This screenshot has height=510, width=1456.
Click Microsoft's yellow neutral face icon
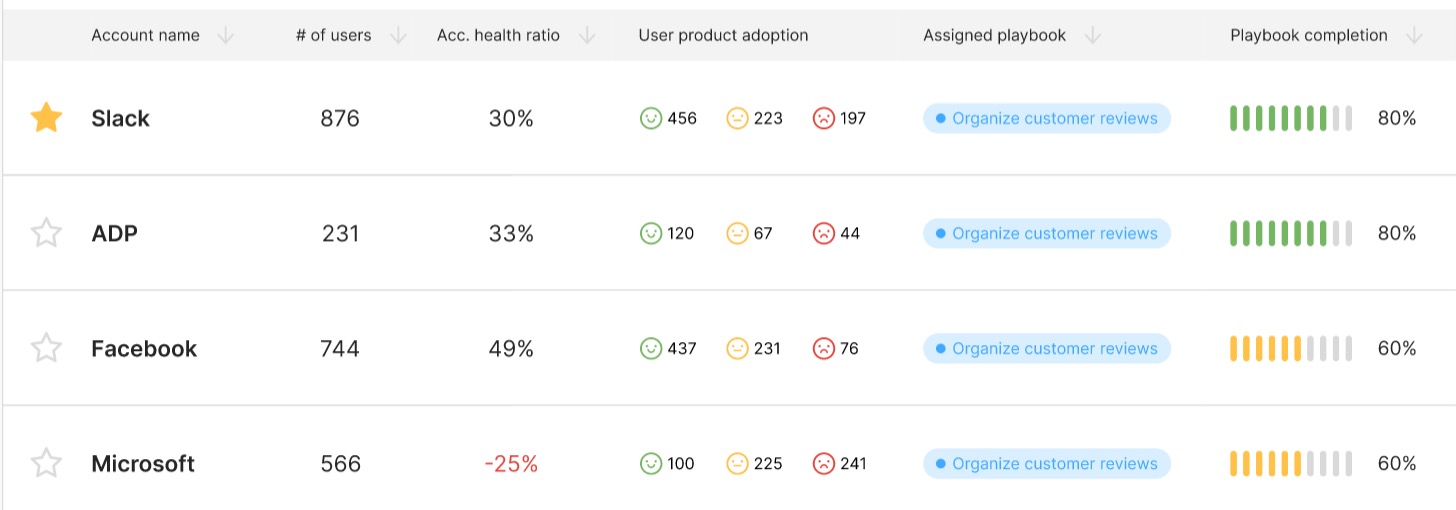(x=737, y=464)
